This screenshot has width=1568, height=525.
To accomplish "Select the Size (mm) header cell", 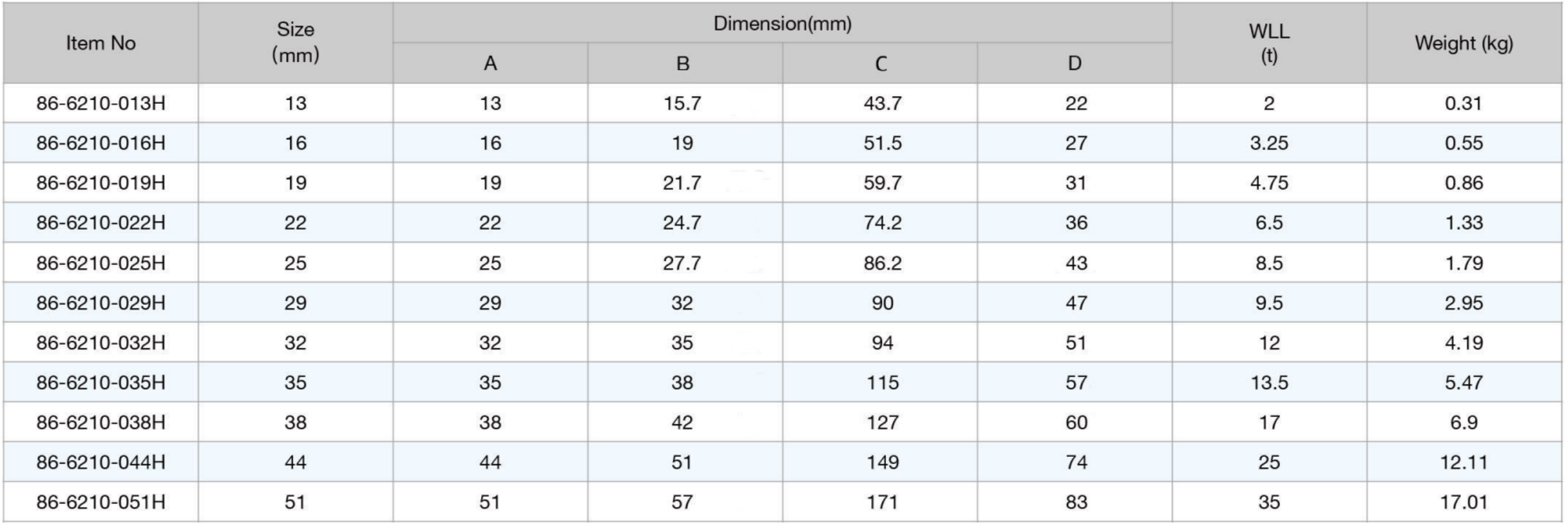I will [295, 42].
